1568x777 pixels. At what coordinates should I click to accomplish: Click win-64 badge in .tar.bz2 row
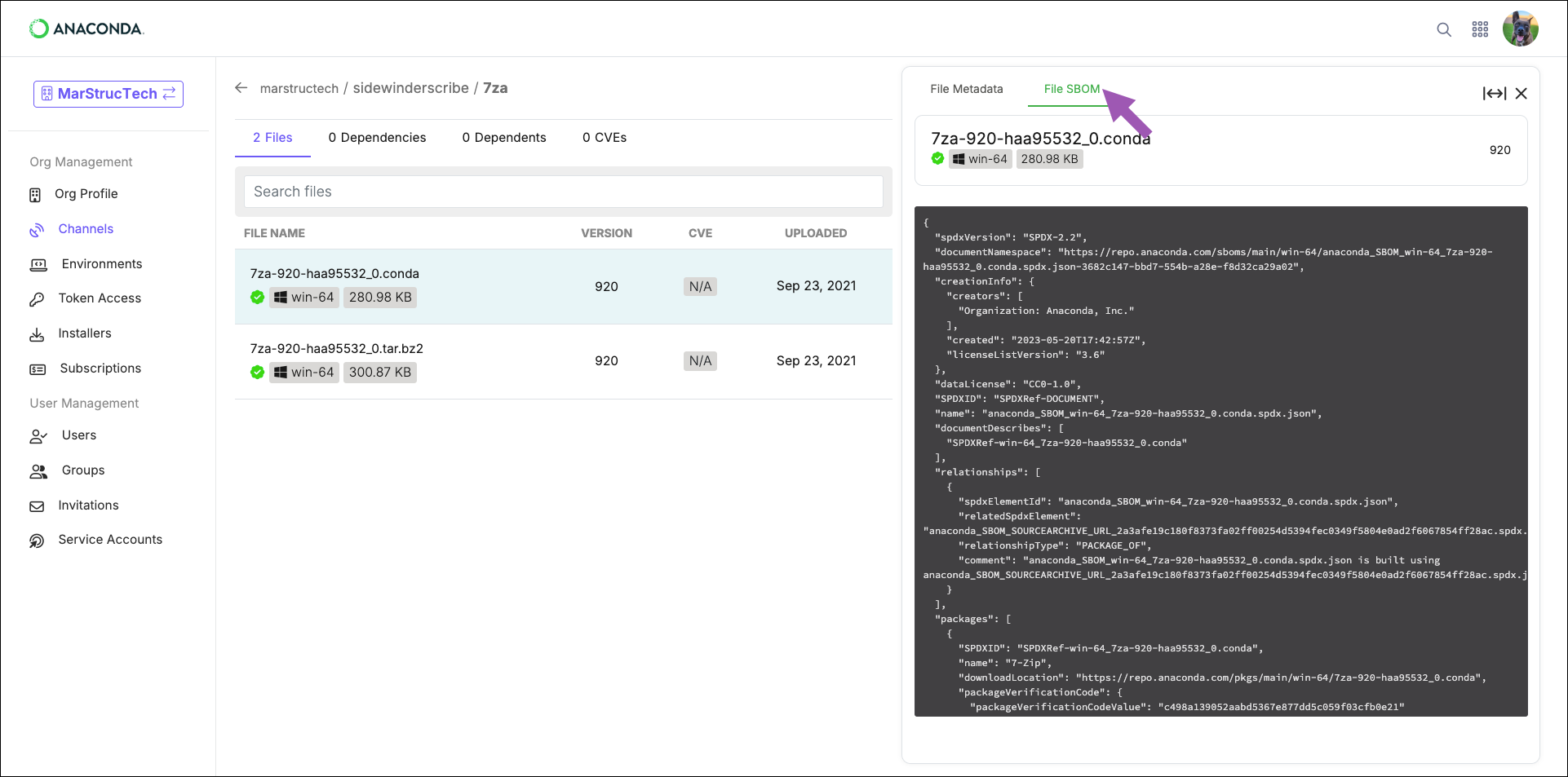[x=303, y=373]
